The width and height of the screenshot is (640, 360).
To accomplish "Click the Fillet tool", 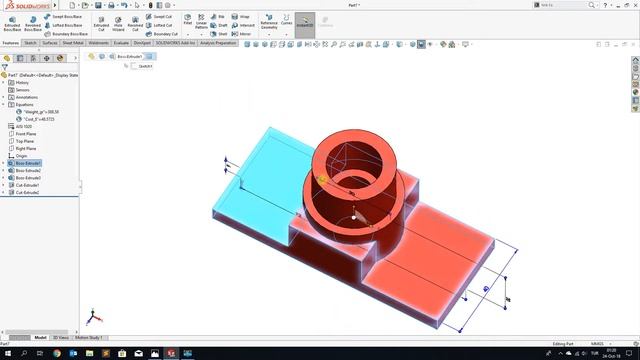I will click(188, 20).
